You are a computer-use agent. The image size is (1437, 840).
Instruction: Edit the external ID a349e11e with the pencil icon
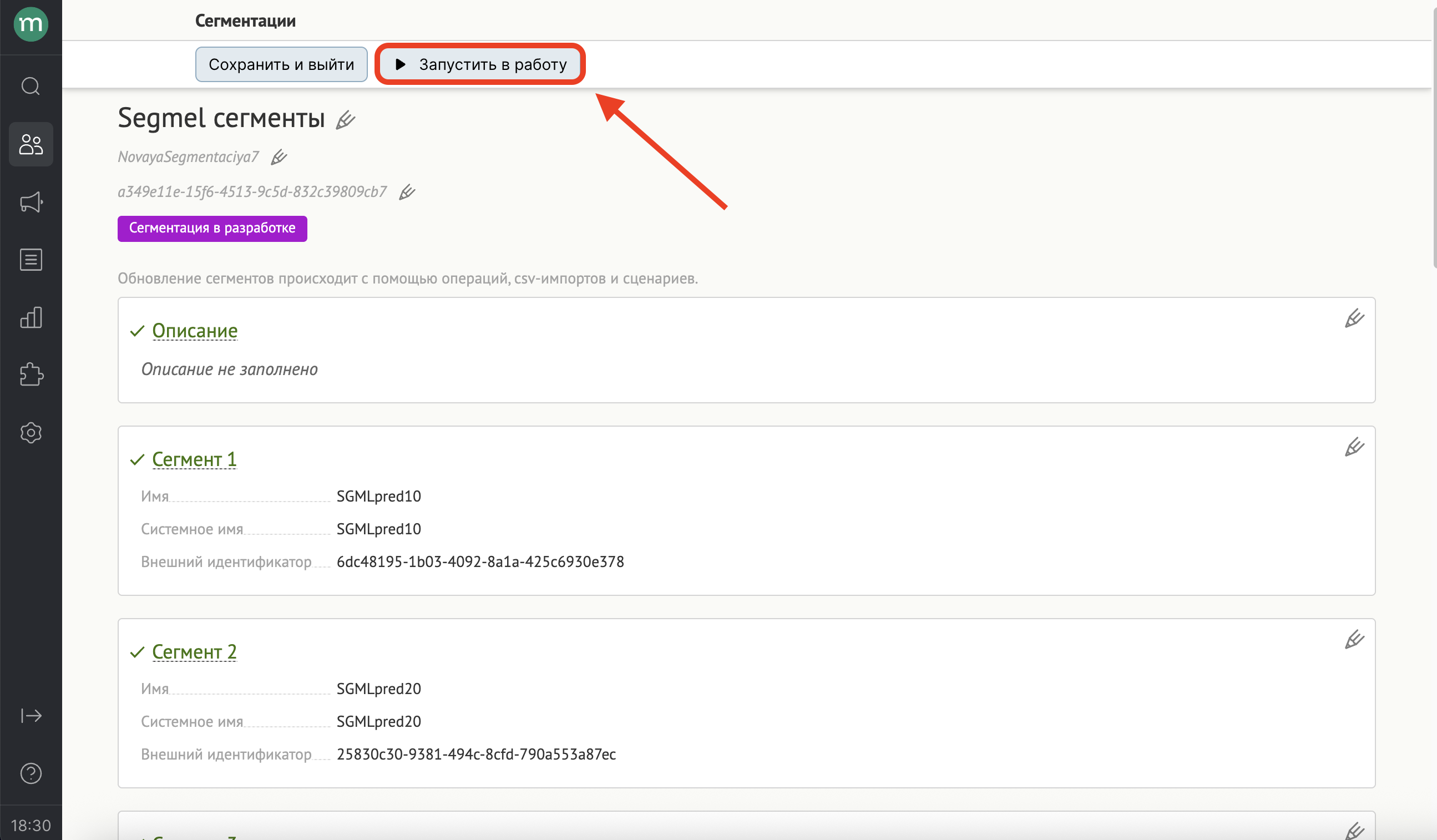(x=407, y=192)
